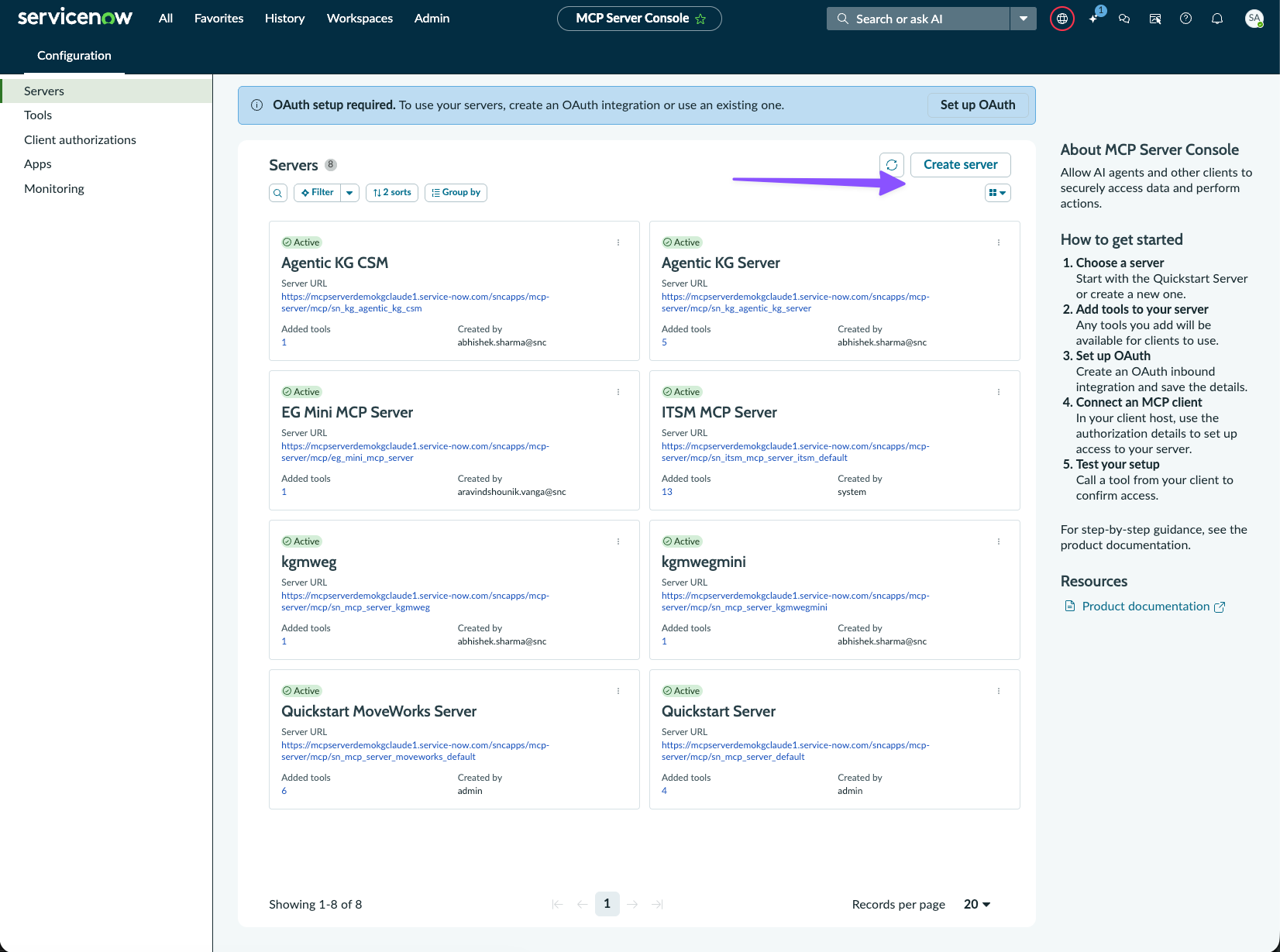Open the Group by options
The height and width of the screenshot is (952, 1280).
pyautogui.click(x=456, y=193)
